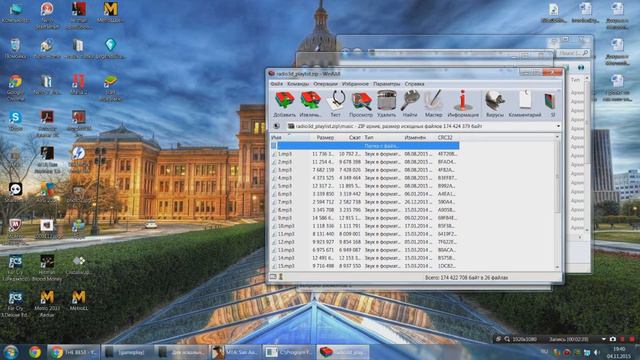640x360 pixels.
Task: Open the Skype desktop shortcut
Action: click(x=16, y=121)
